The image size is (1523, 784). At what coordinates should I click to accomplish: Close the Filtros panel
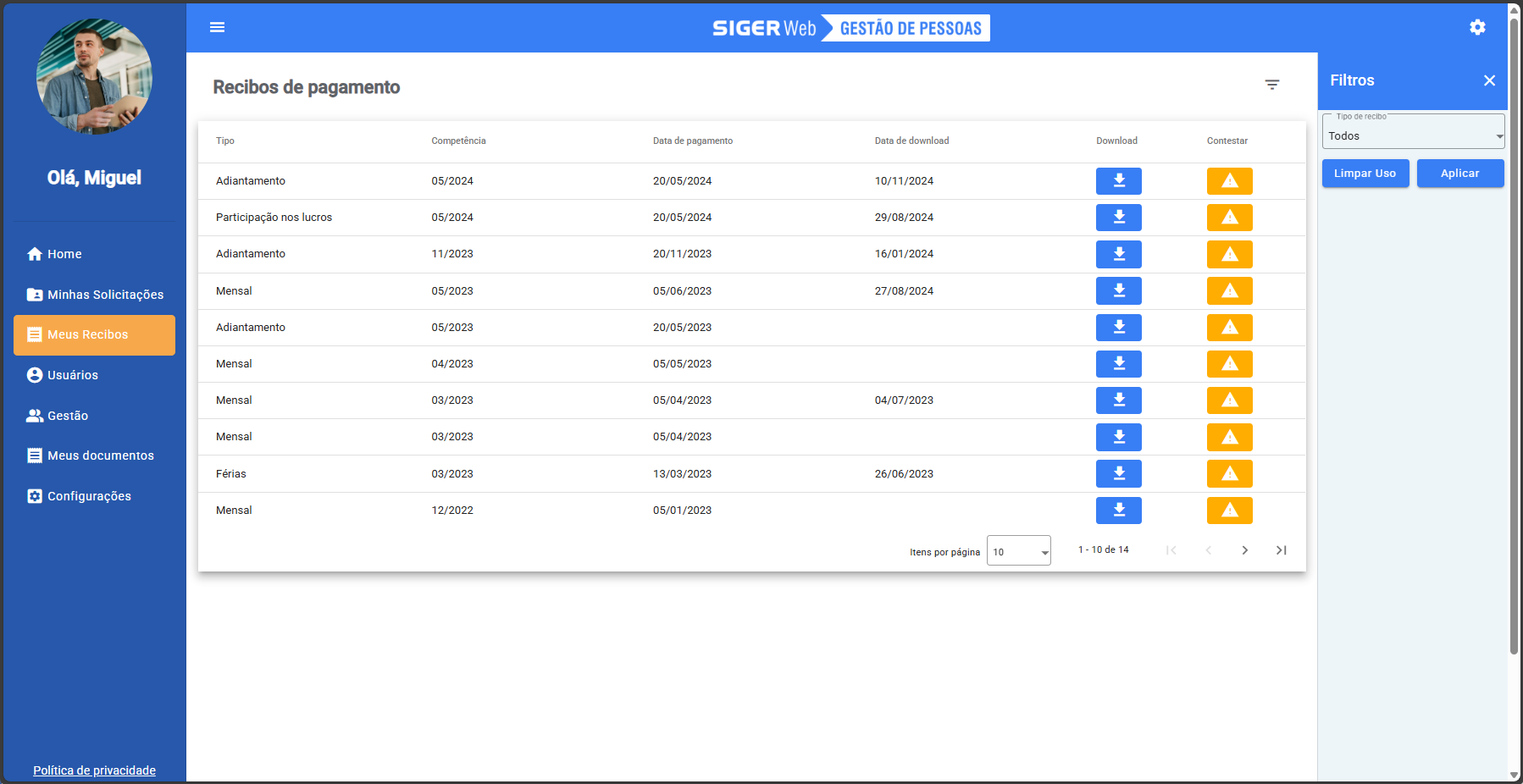point(1489,80)
